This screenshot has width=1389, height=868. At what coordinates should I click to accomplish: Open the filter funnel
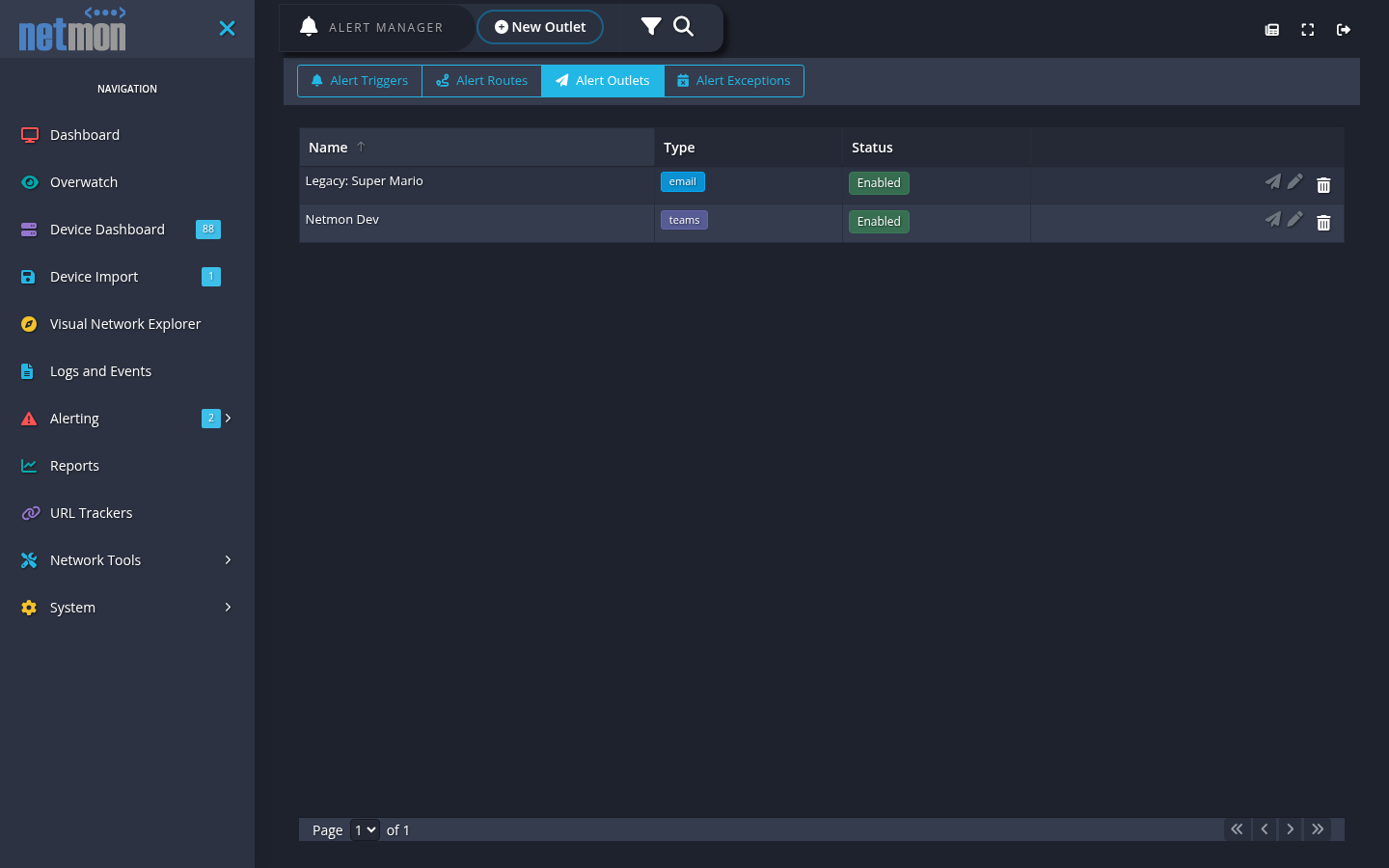pos(651,26)
